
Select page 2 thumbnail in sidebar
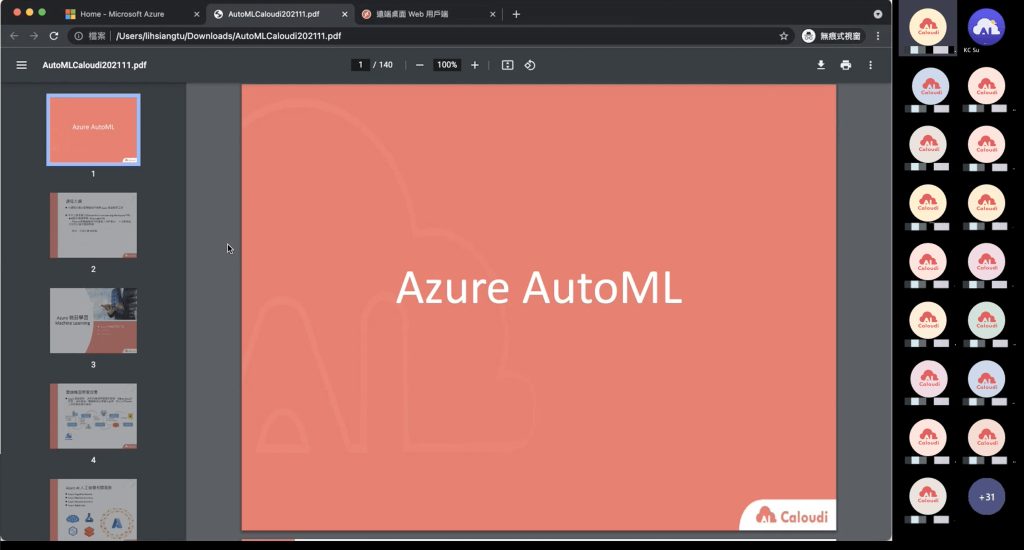point(93,225)
